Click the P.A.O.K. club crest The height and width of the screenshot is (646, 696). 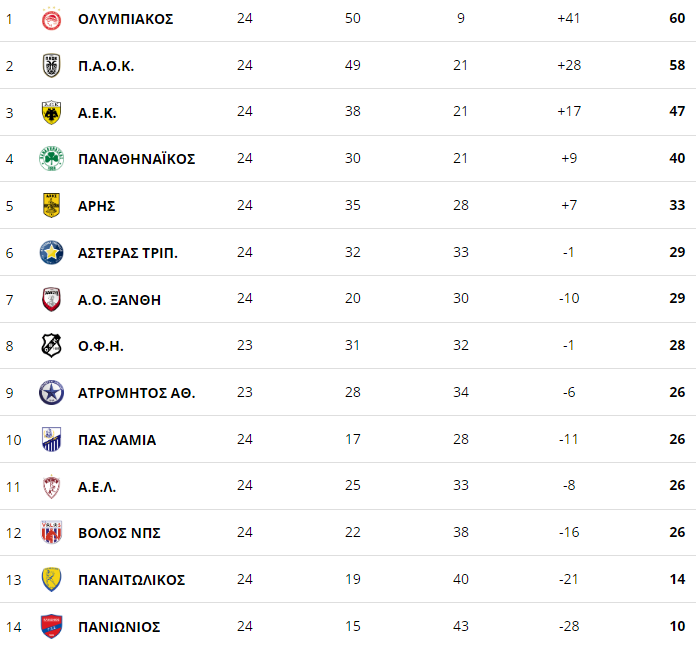pyautogui.click(x=51, y=66)
